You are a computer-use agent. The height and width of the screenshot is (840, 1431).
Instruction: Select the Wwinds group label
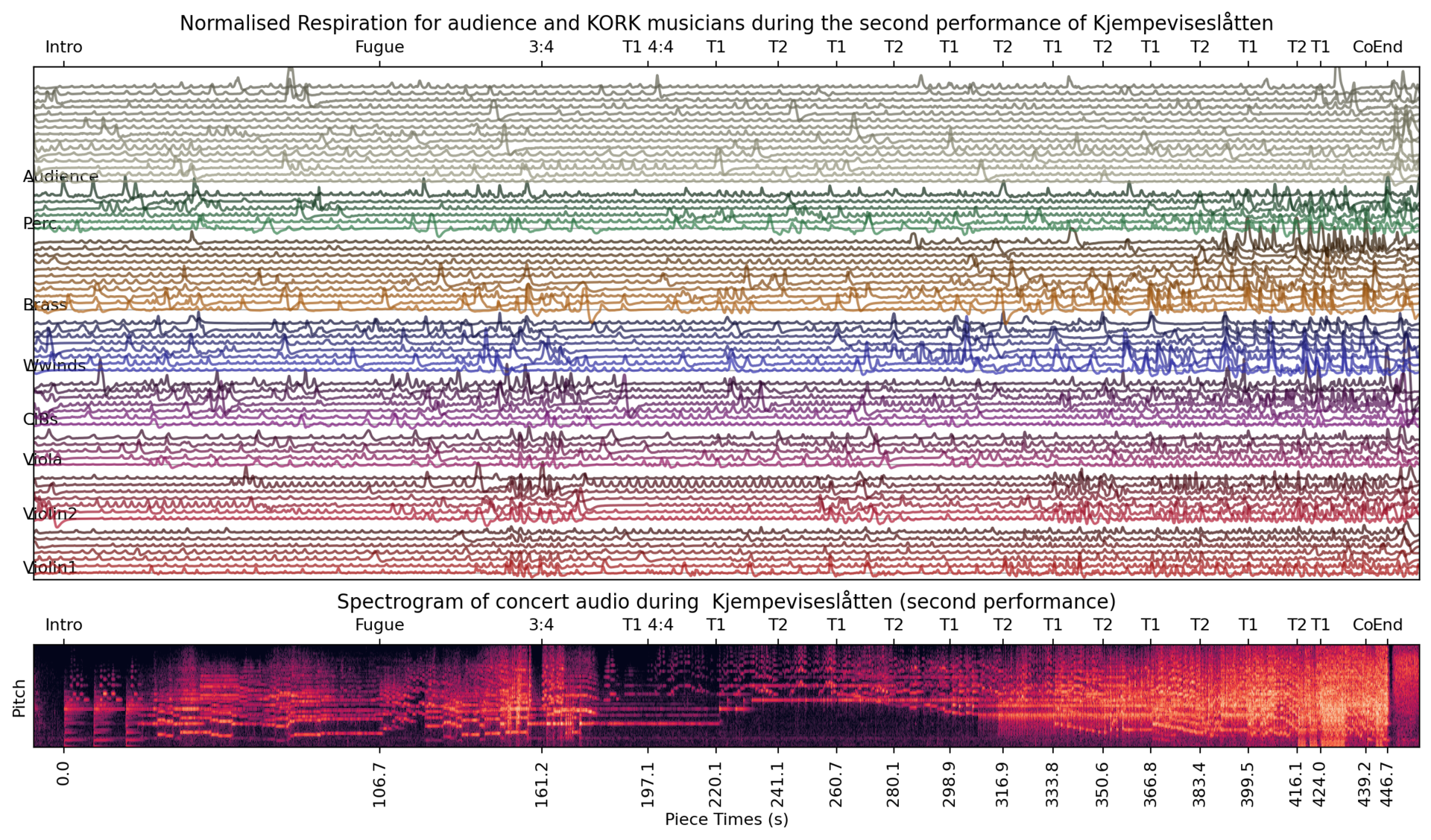(x=54, y=366)
